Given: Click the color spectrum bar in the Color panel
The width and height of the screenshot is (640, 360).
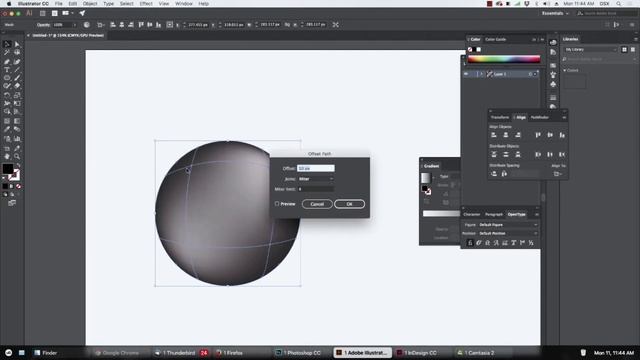Looking at the screenshot, I should point(504,59).
